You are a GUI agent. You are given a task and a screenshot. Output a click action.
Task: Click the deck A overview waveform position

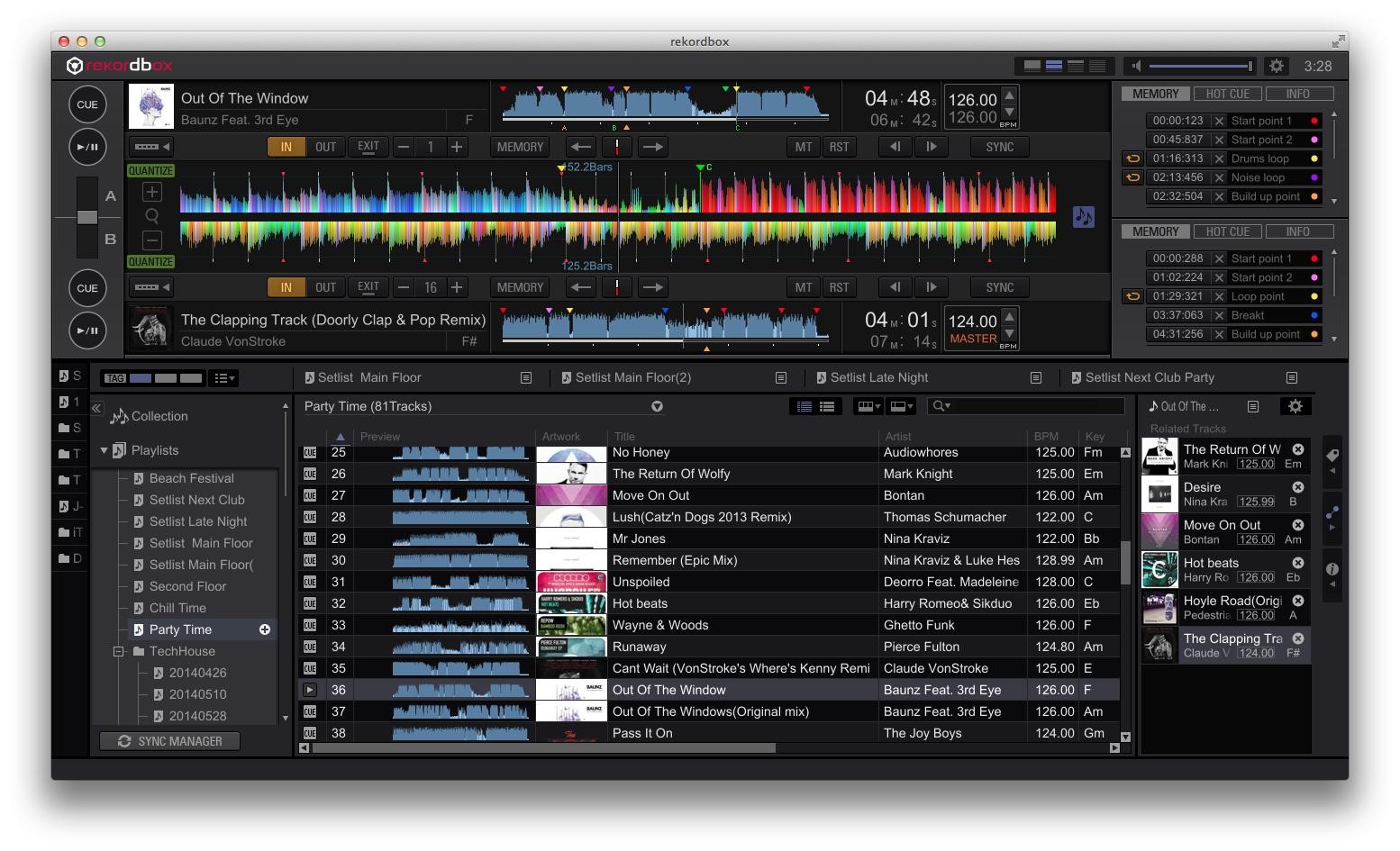(665, 104)
